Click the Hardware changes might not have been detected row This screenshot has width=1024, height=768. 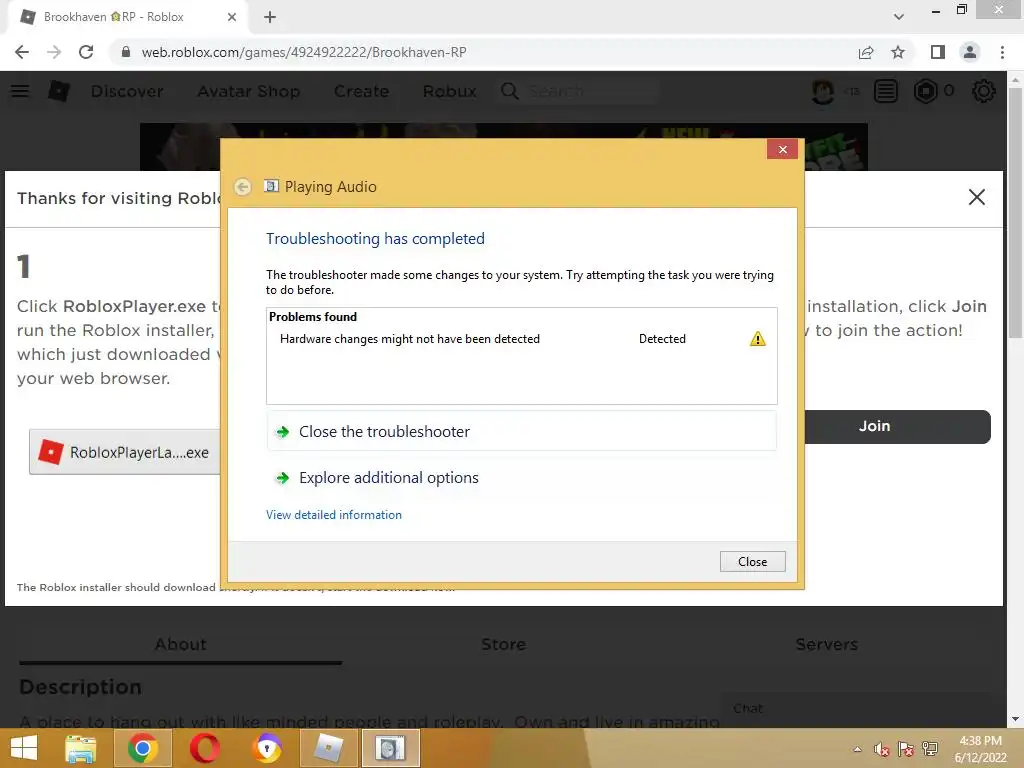coord(521,339)
